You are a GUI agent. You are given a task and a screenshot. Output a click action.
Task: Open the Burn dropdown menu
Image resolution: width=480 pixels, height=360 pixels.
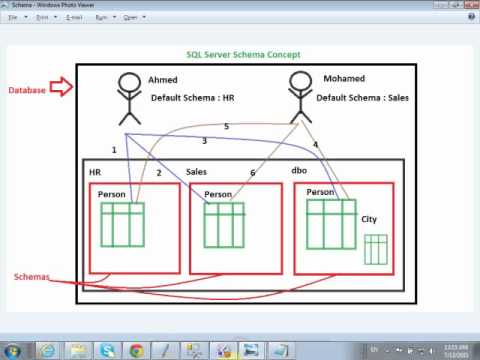105,17
